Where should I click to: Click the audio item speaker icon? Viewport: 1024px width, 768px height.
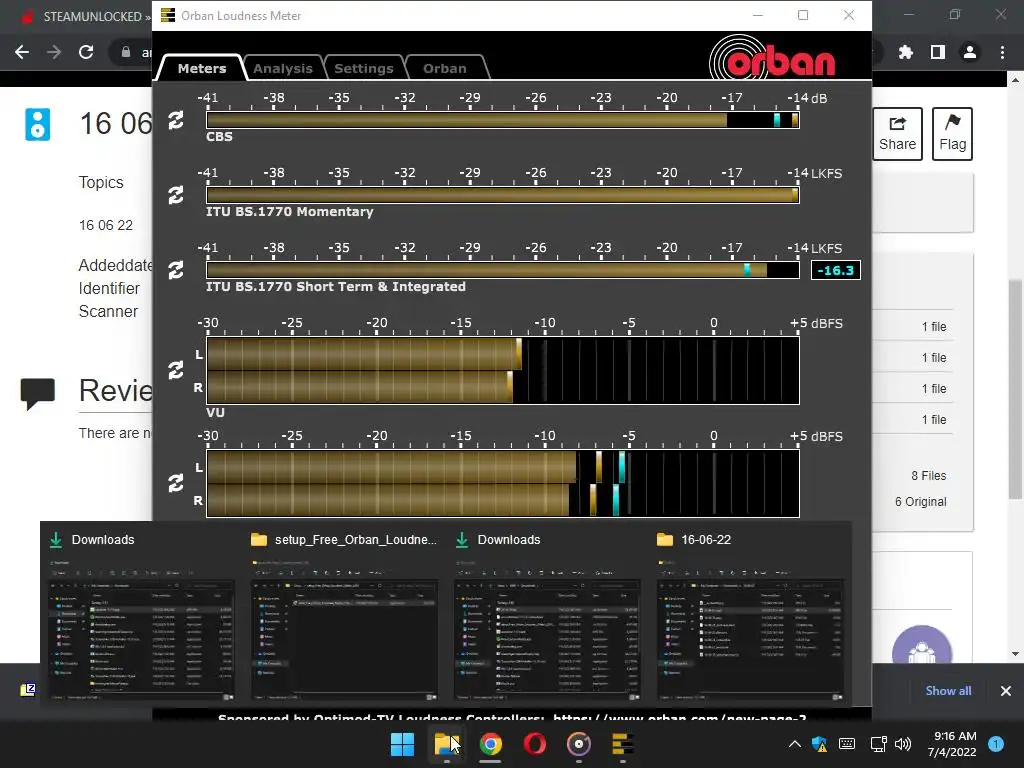coord(37,124)
